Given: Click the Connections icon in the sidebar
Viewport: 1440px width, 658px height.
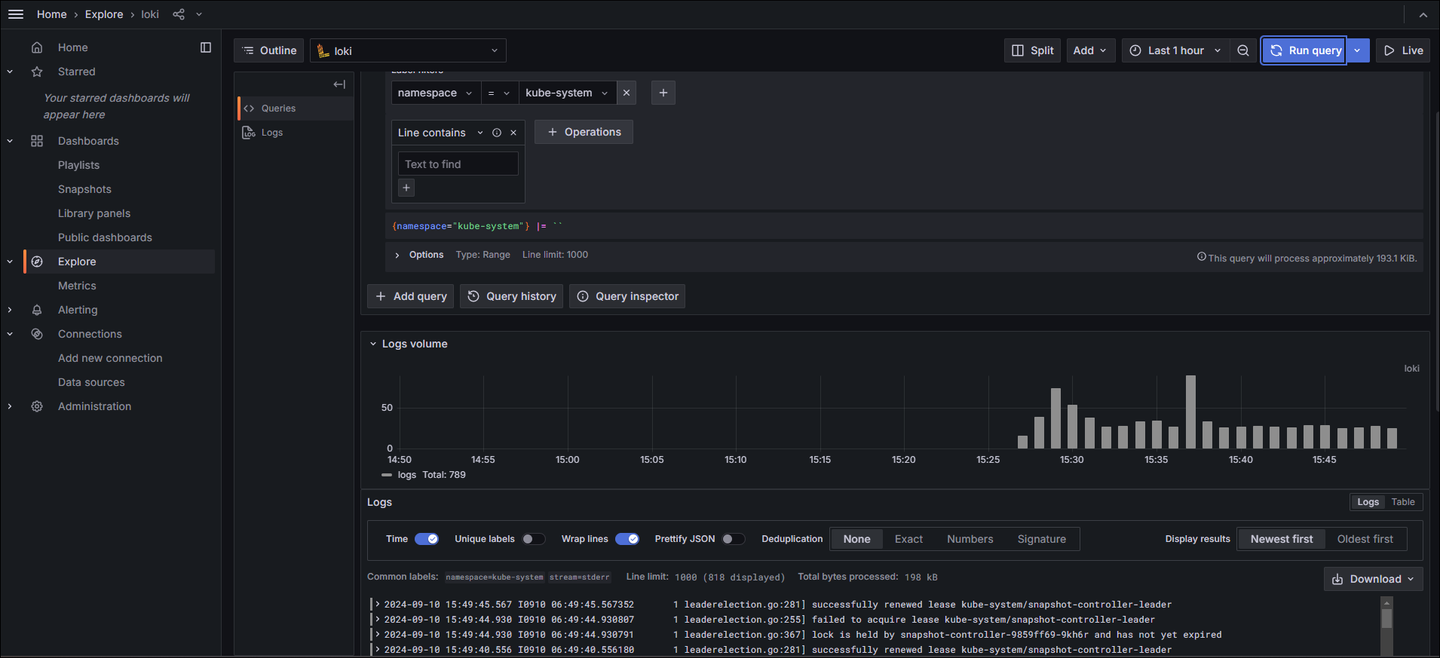Looking at the screenshot, I should (x=37, y=334).
